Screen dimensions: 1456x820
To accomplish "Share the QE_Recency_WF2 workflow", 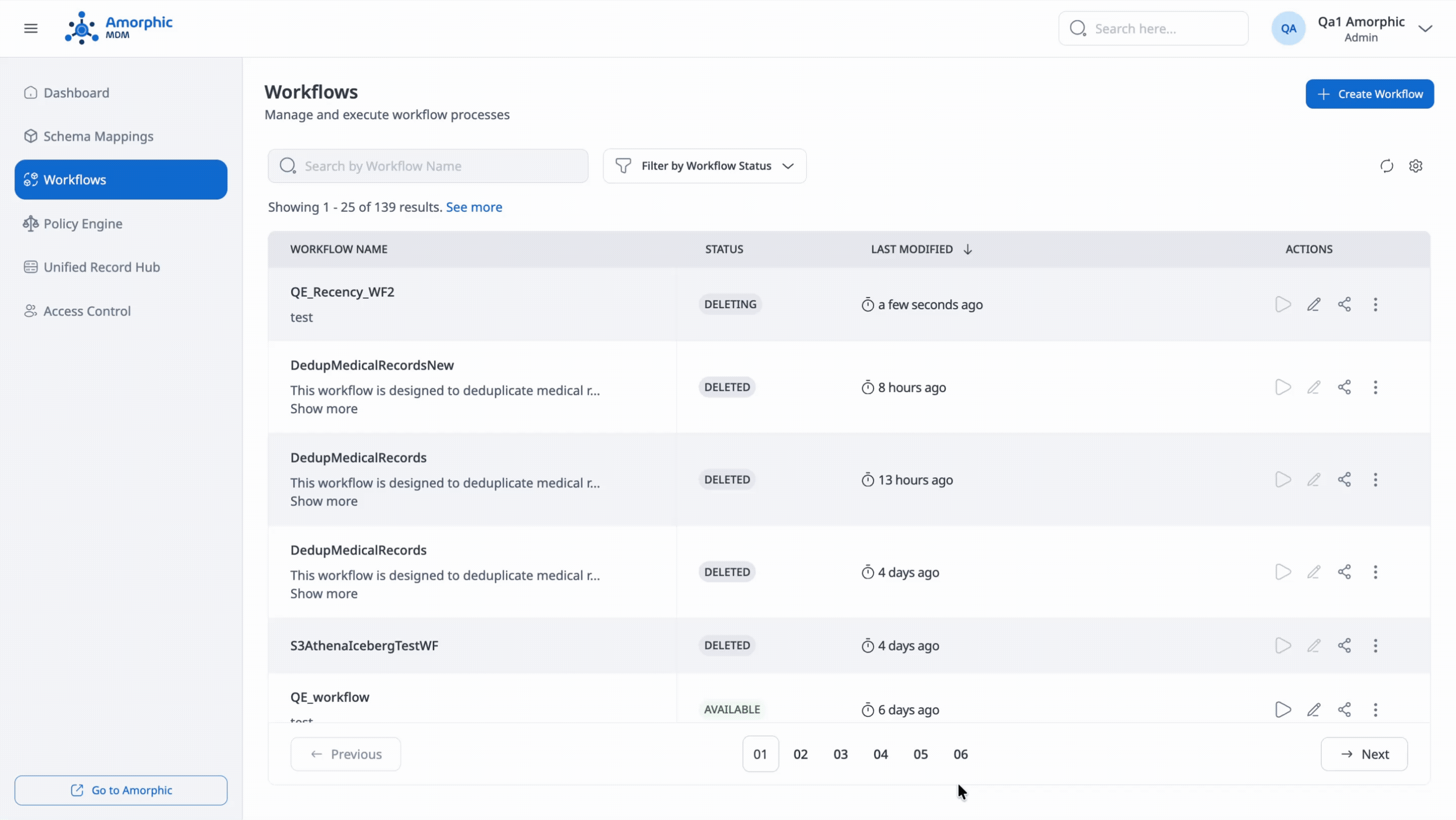I will 1344,305.
